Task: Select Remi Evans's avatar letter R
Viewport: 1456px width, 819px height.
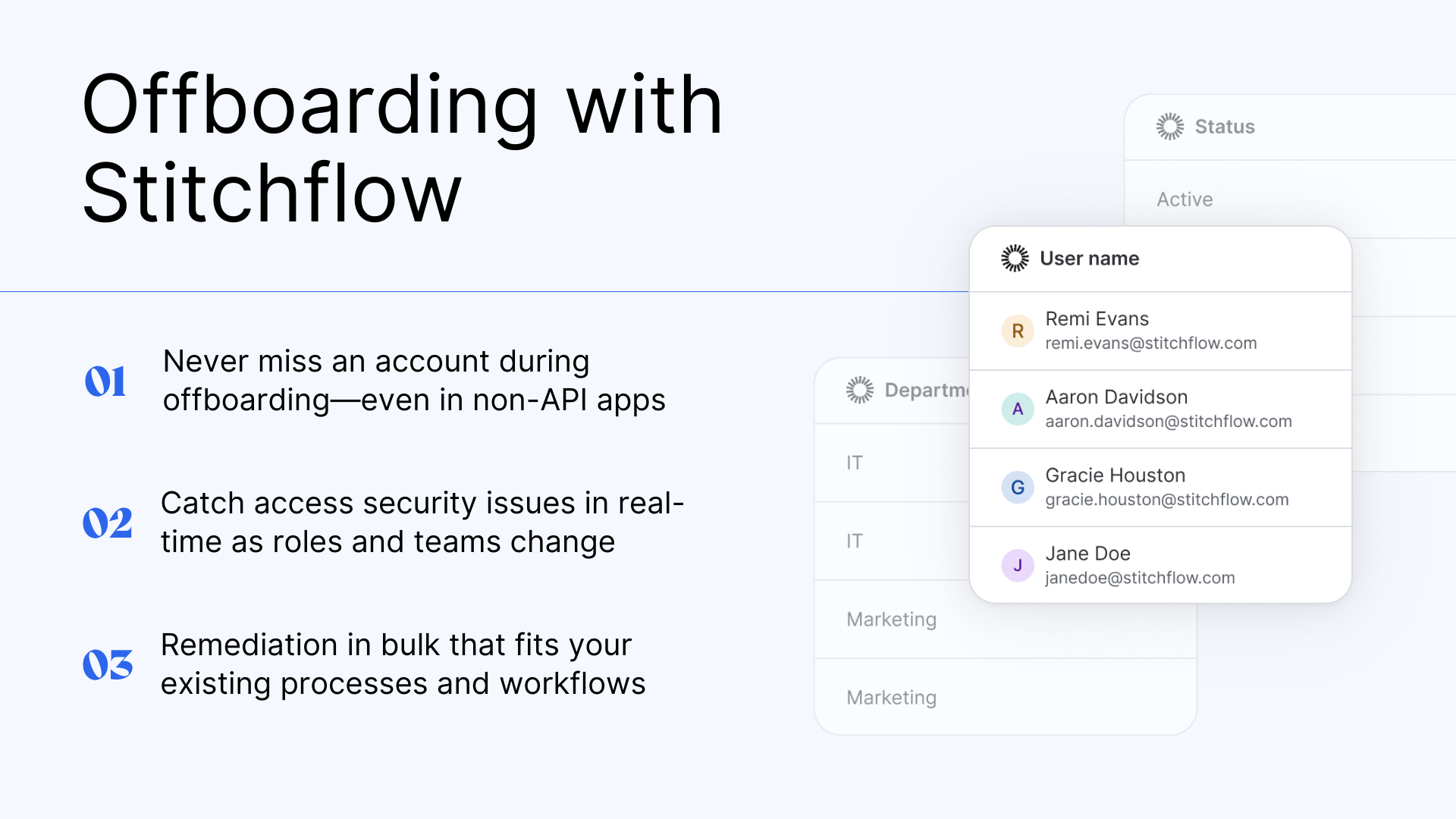Action: coord(1018,331)
